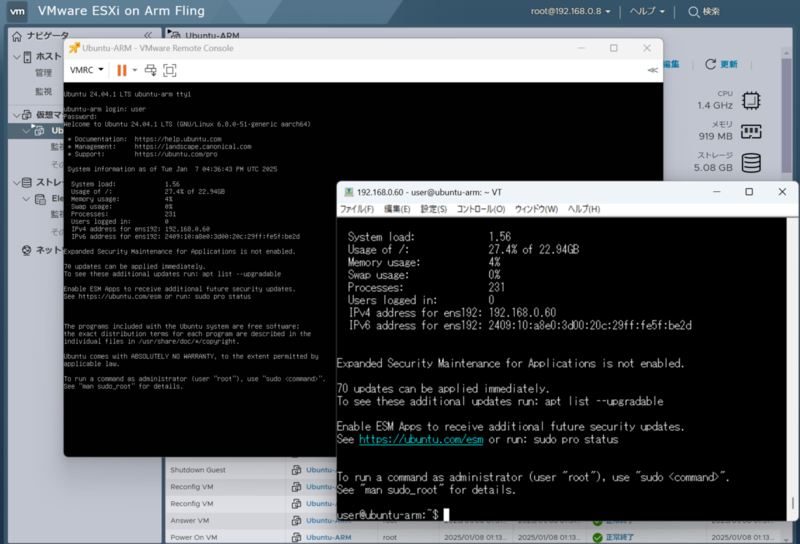Viewport: 800px width, 544px height.
Task: Click the ストレージ disk icon beside 5.08 GB
Action: [x=751, y=163]
